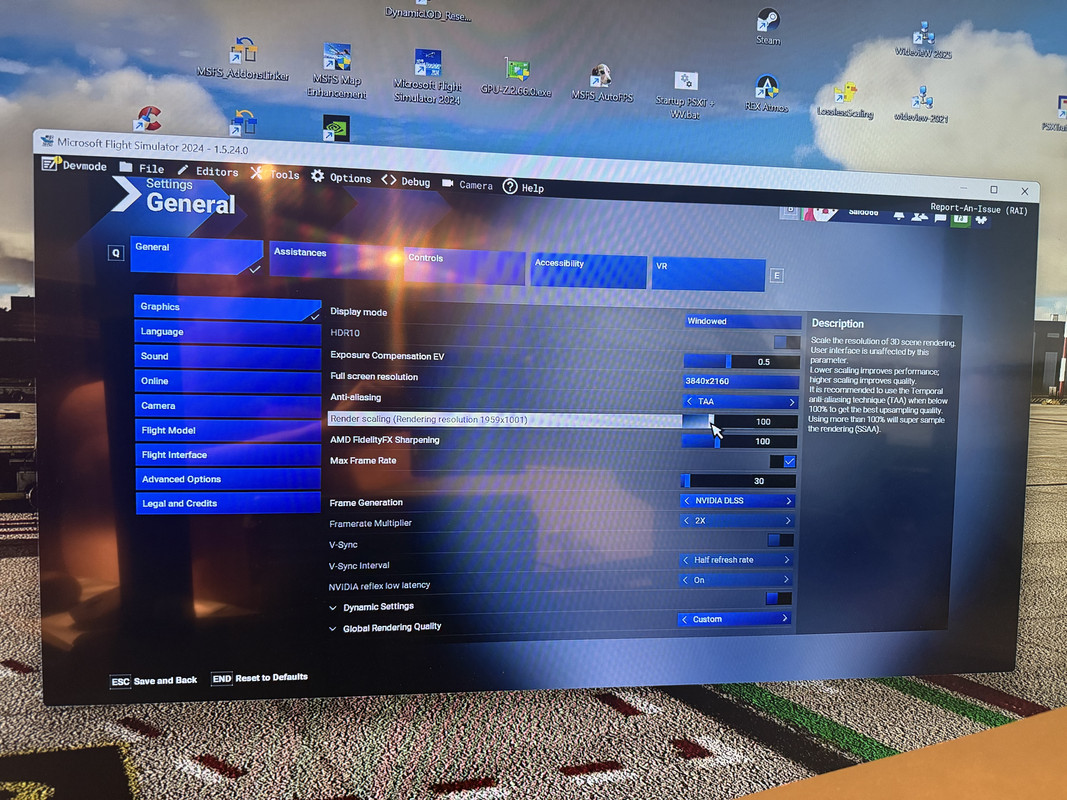
Task: Toggle the HDR10 switch
Action: click(787, 341)
